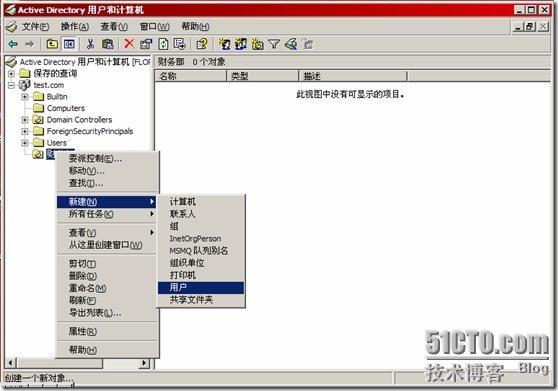Click the Forward arrow toolbar icon
Image resolution: width=558 pixels, height=391 pixels.
click(x=30, y=44)
